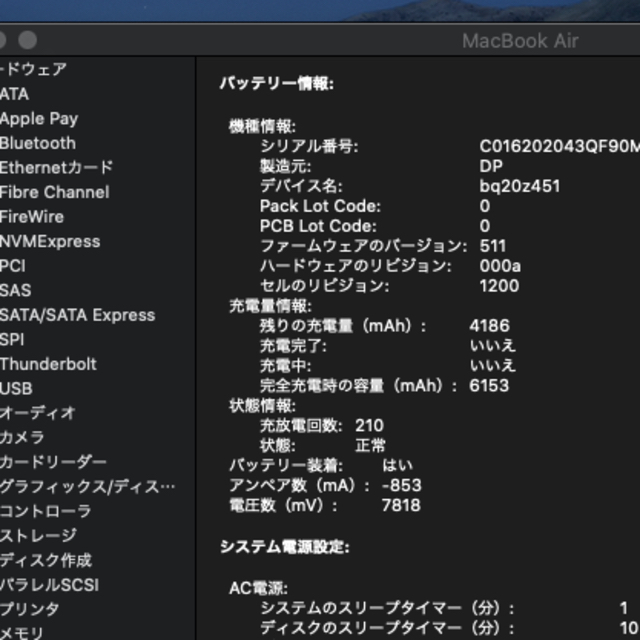The height and width of the screenshot is (640, 640).
Task: Click the amperage value -853
Action: [402, 485]
